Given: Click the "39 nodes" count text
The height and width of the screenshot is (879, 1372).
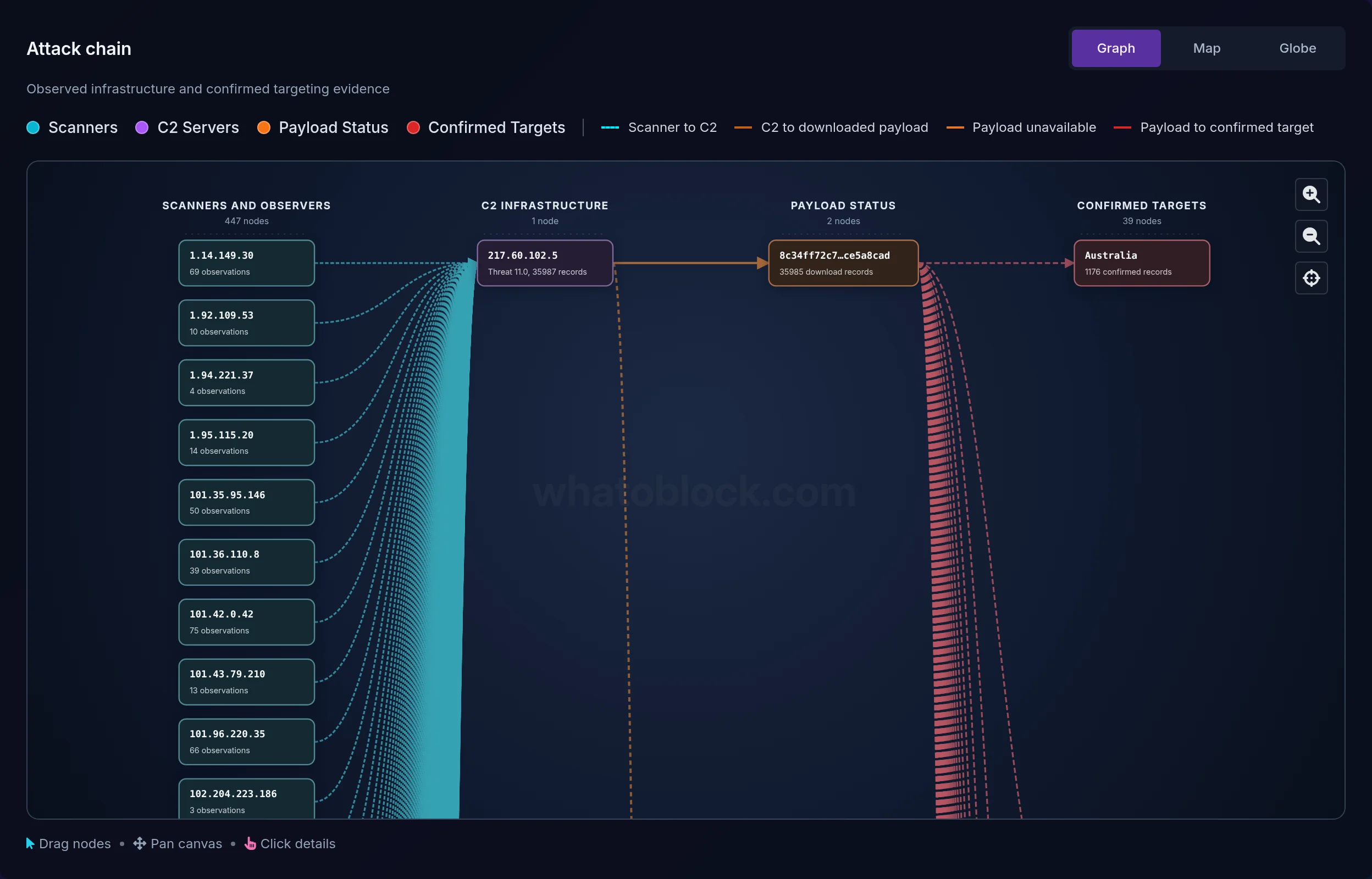Looking at the screenshot, I should click(x=1141, y=221).
